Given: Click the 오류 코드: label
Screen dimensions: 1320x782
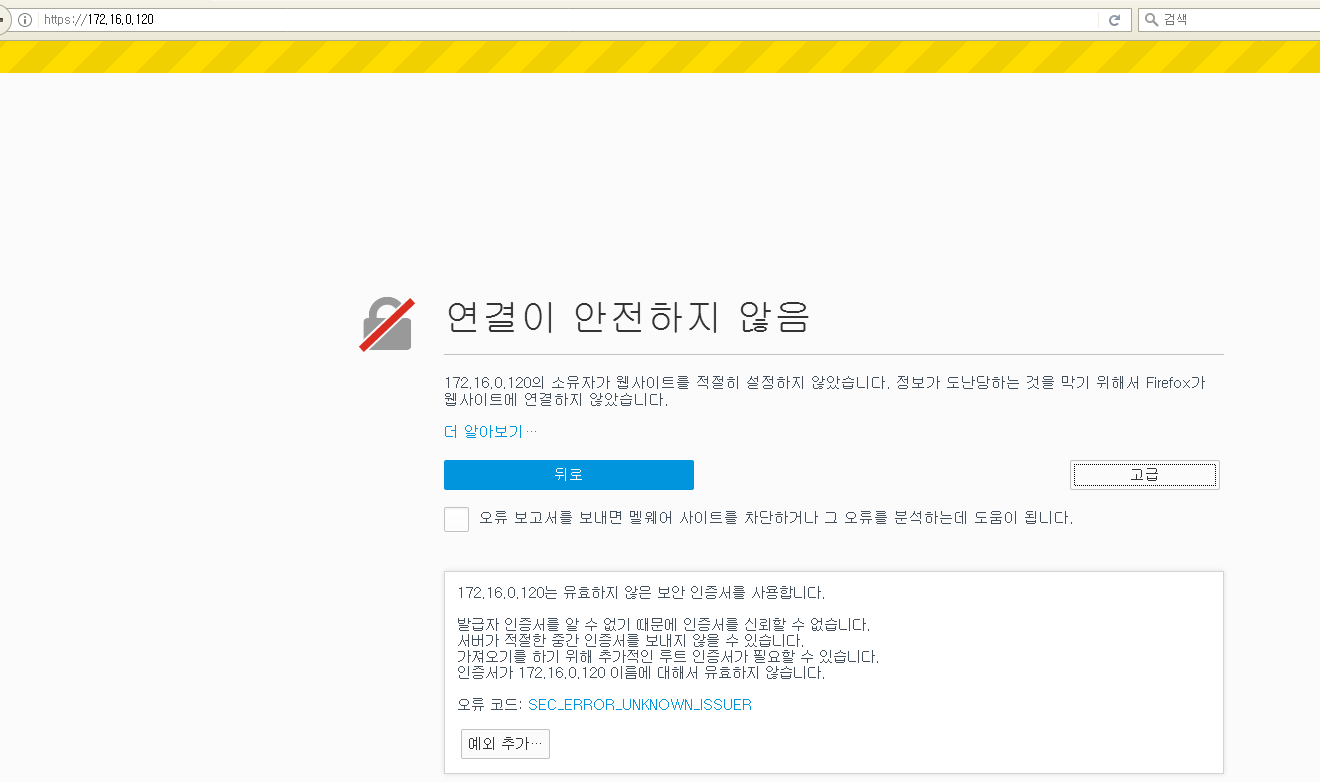Looking at the screenshot, I should click(489, 705).
